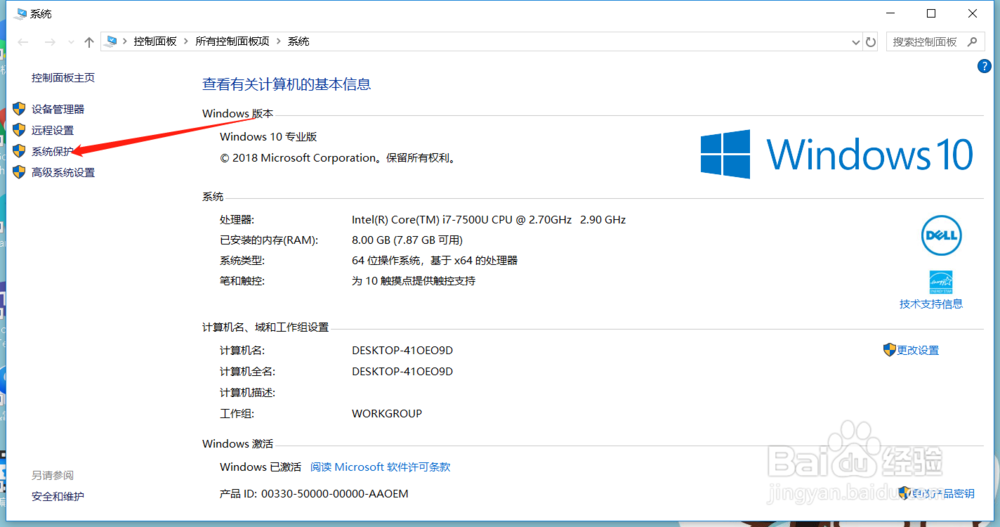
Task: Open Security and Maintenance (安全和维护)
Action: [x=58, y=496]
